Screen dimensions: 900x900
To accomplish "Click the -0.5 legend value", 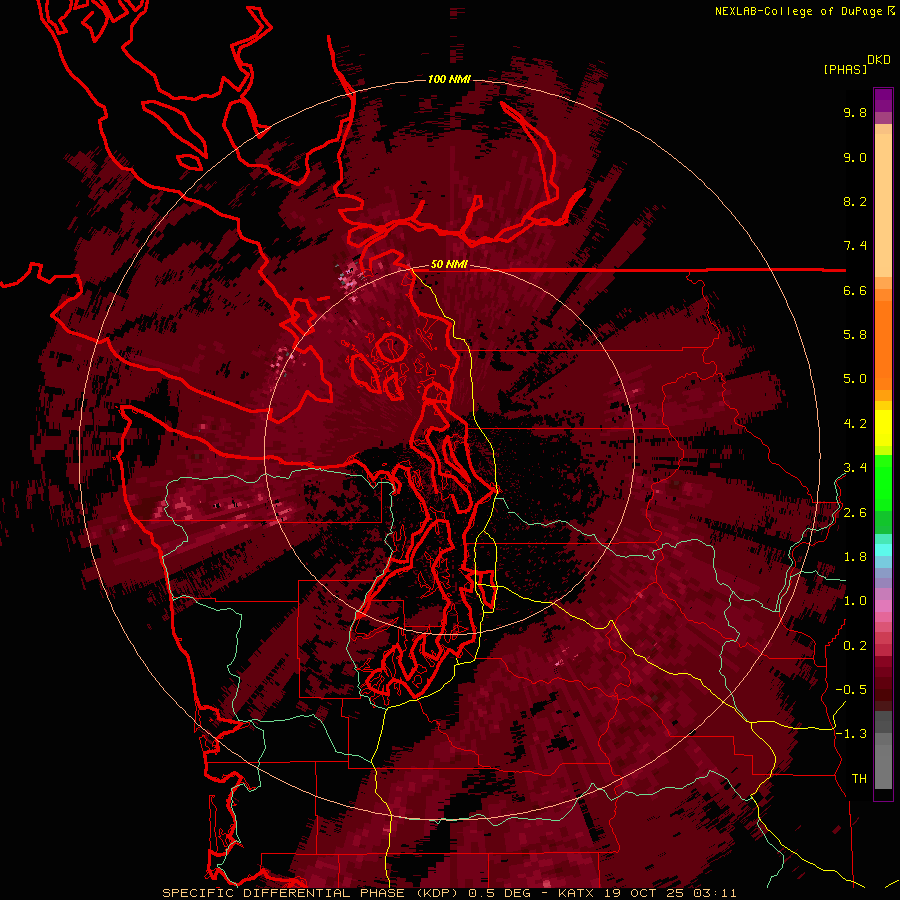I will pos(851,690).
